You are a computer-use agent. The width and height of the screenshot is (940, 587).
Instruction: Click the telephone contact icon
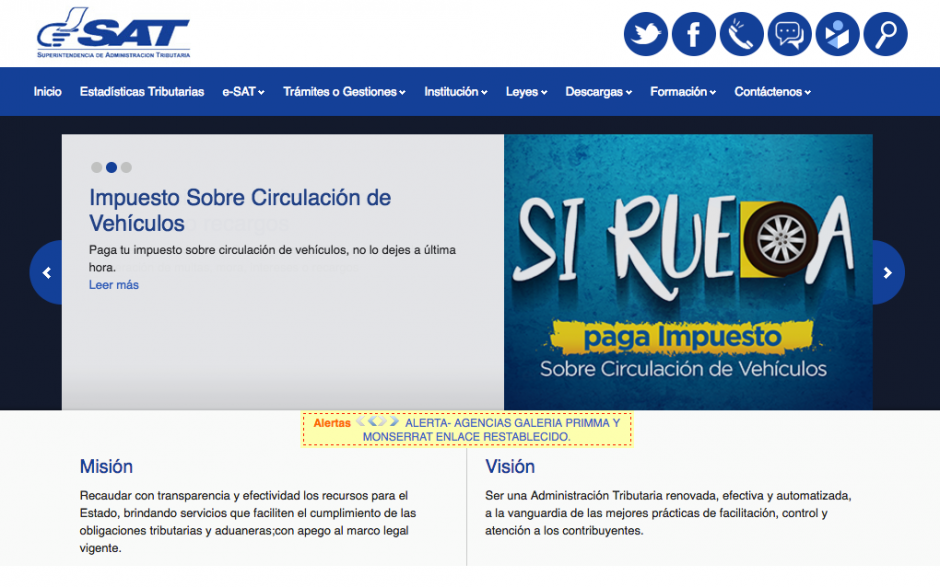pyautogui.click(x=741, y=33)
